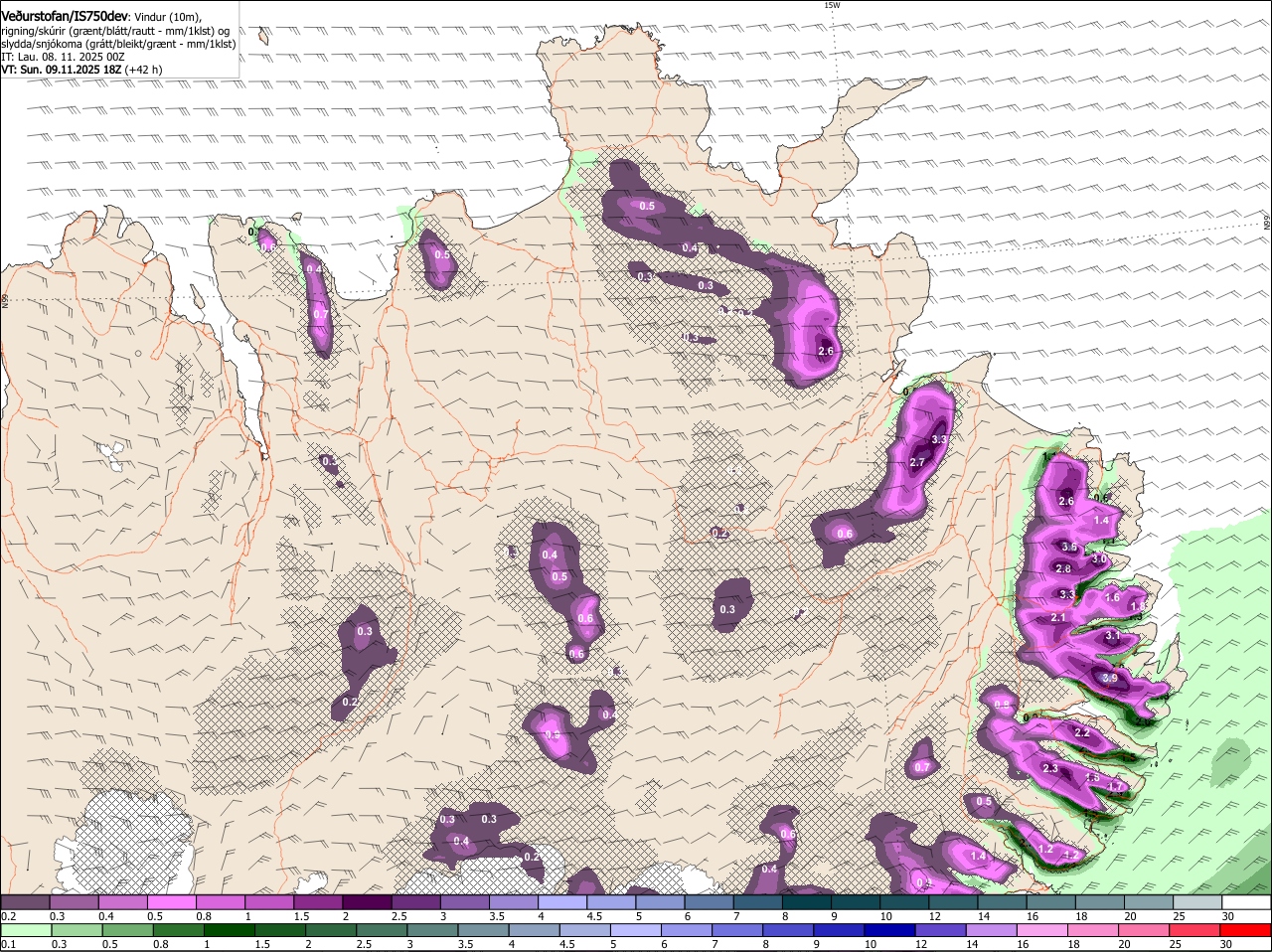The height and width of the screenshot is (952, 1272).
Task: Click the 15W longitude label
Action: (x=832, y=5)
